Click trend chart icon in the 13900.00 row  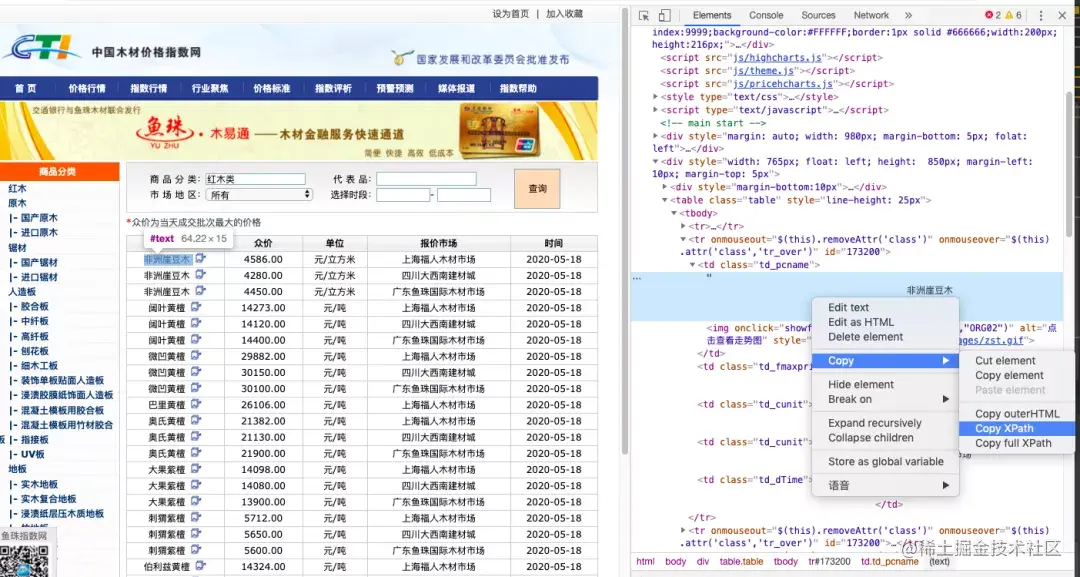coord(196,501)
